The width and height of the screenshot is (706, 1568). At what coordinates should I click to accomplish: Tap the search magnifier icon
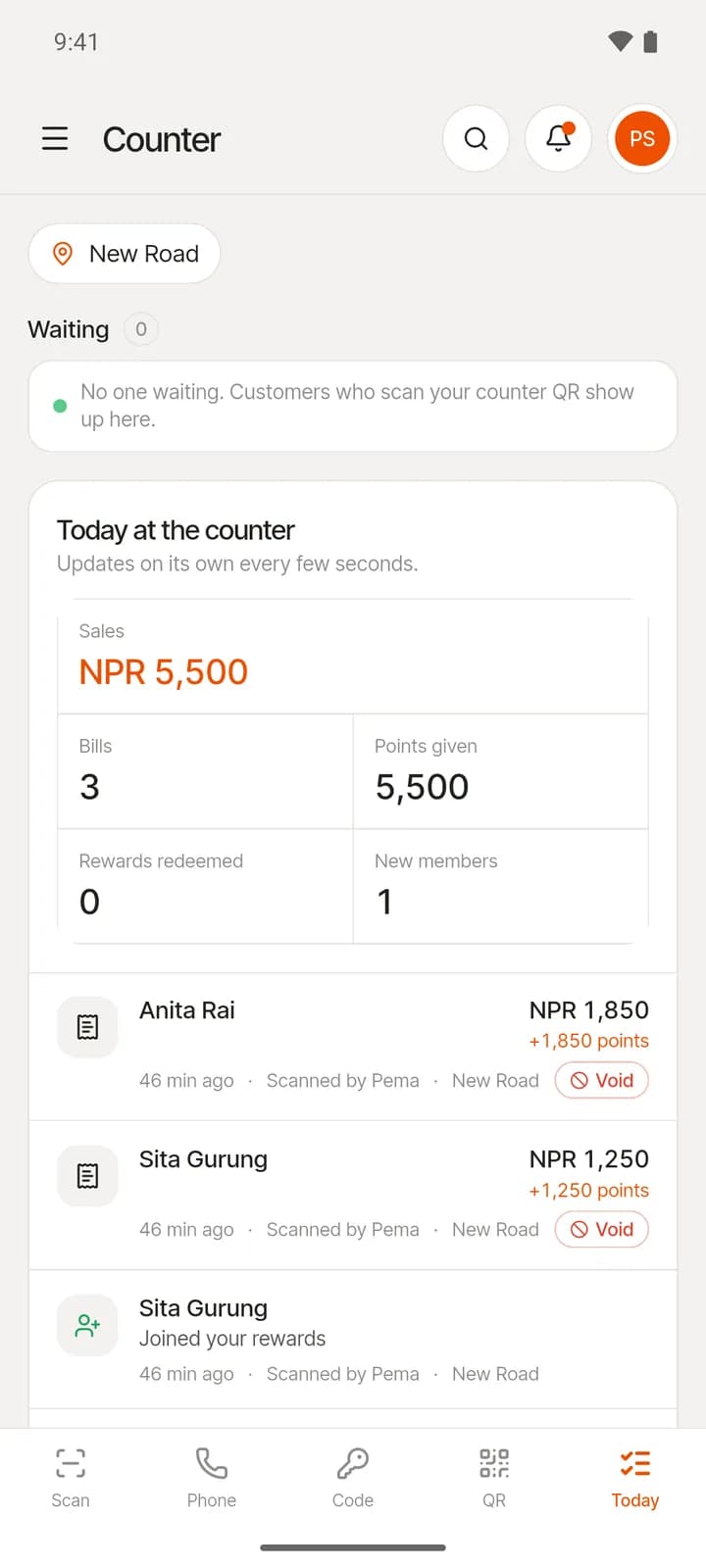tap(476, 139)
